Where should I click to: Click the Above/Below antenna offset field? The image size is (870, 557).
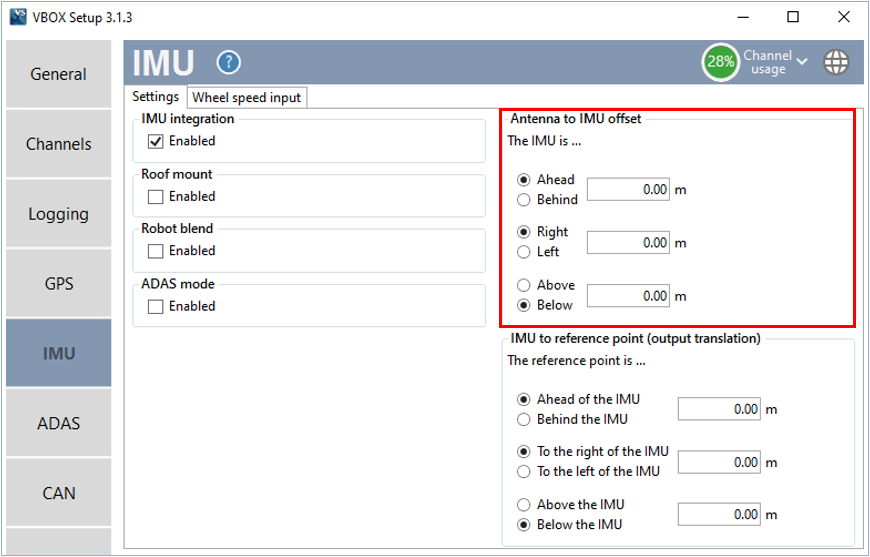[628, 296]
